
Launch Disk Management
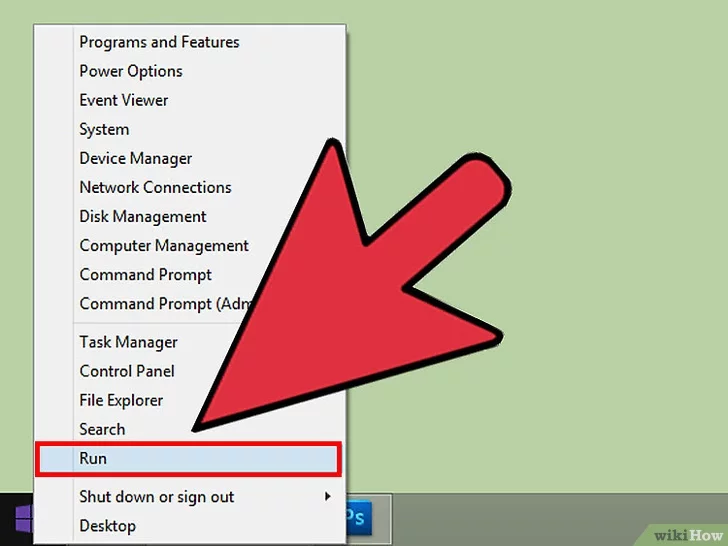tap(143, 217)
